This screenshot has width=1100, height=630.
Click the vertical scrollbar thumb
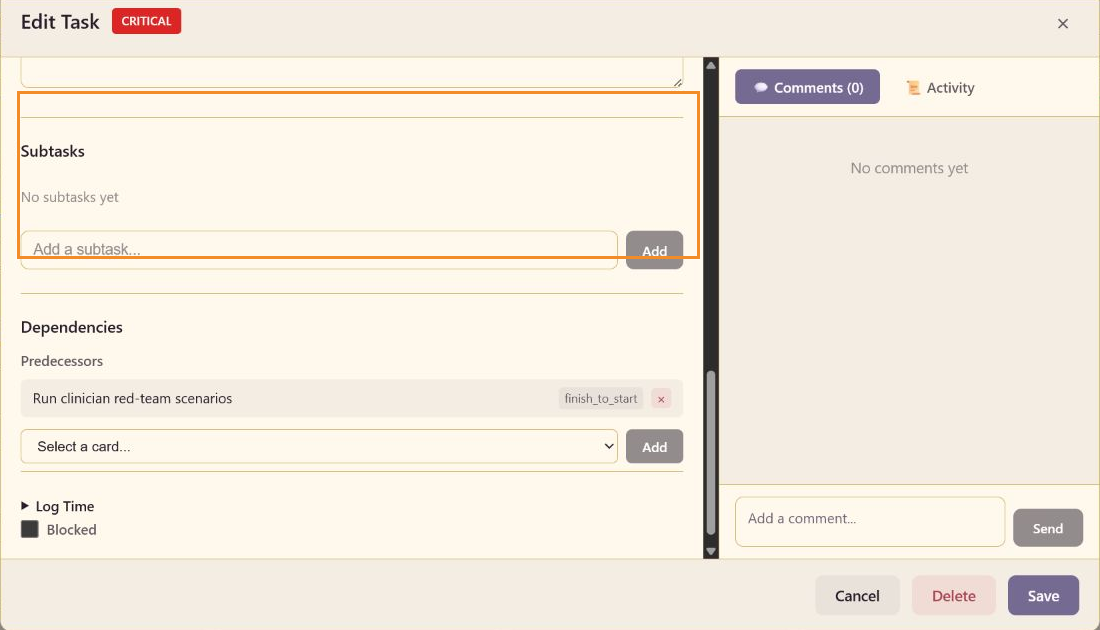click(711, 453)
